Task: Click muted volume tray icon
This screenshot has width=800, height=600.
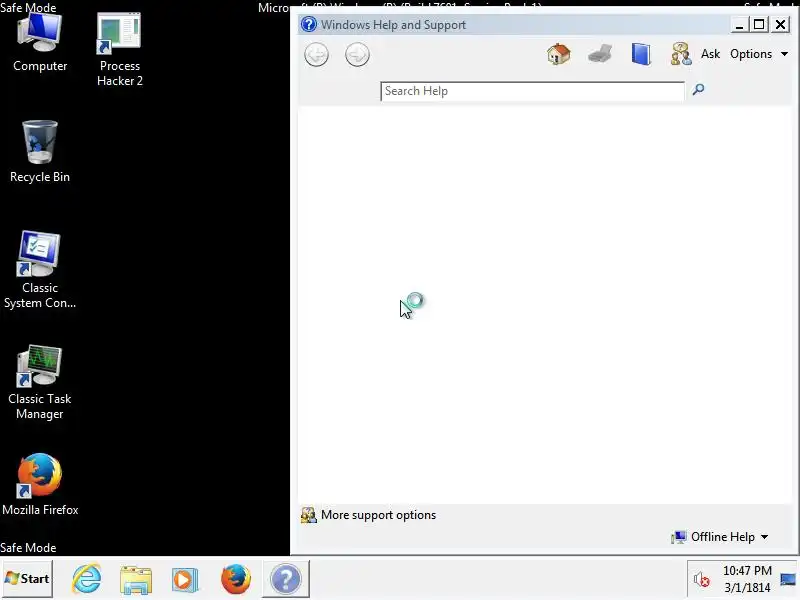Action: pos(702,579)
